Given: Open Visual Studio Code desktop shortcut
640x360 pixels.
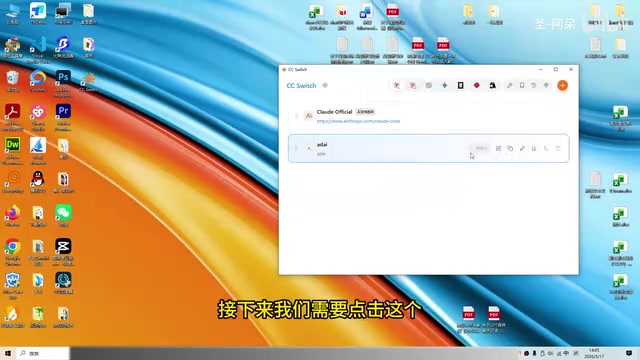Looking at the screenshot, I should 38,50.
